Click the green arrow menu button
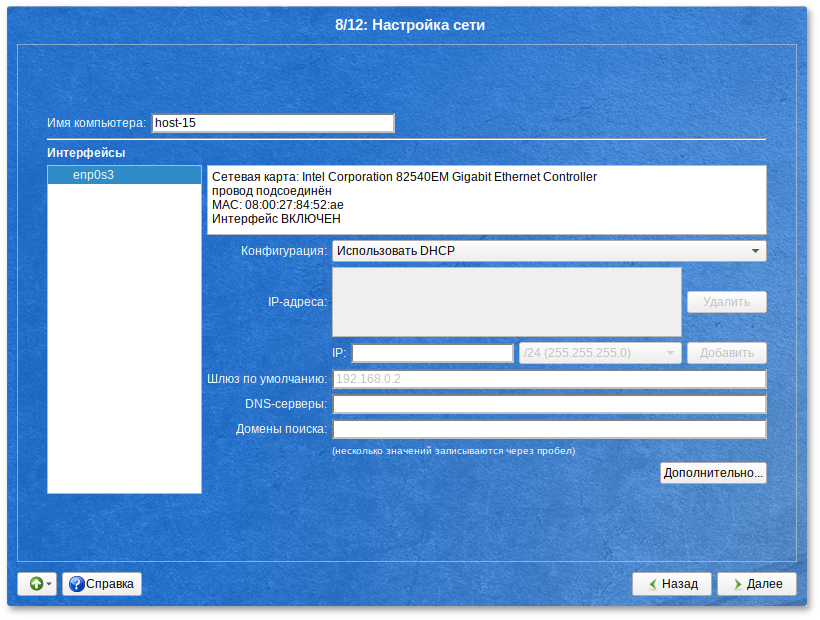820x620 pixels. (x=37, y=583)
